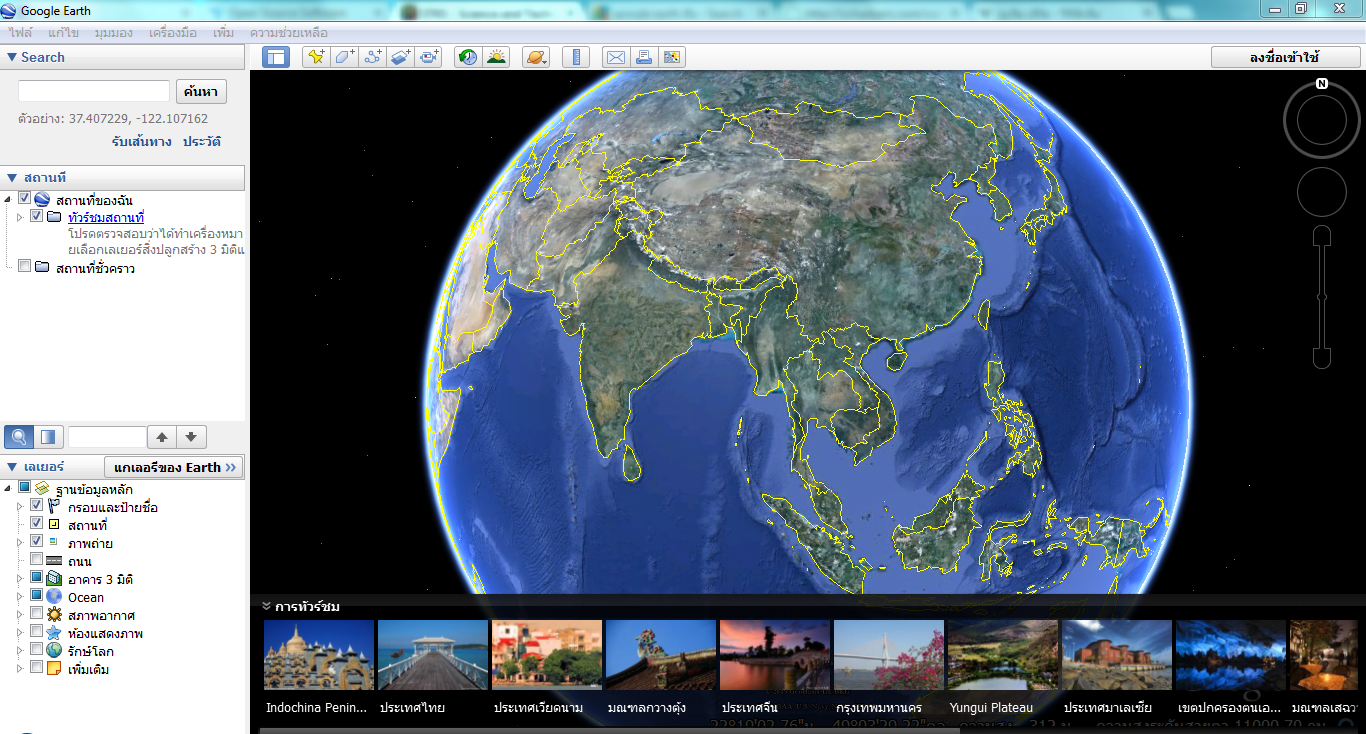Click the ประเทศไทย tour thumbnail
Viewport: 1366px width, 734px height.
tap(433, 655)
